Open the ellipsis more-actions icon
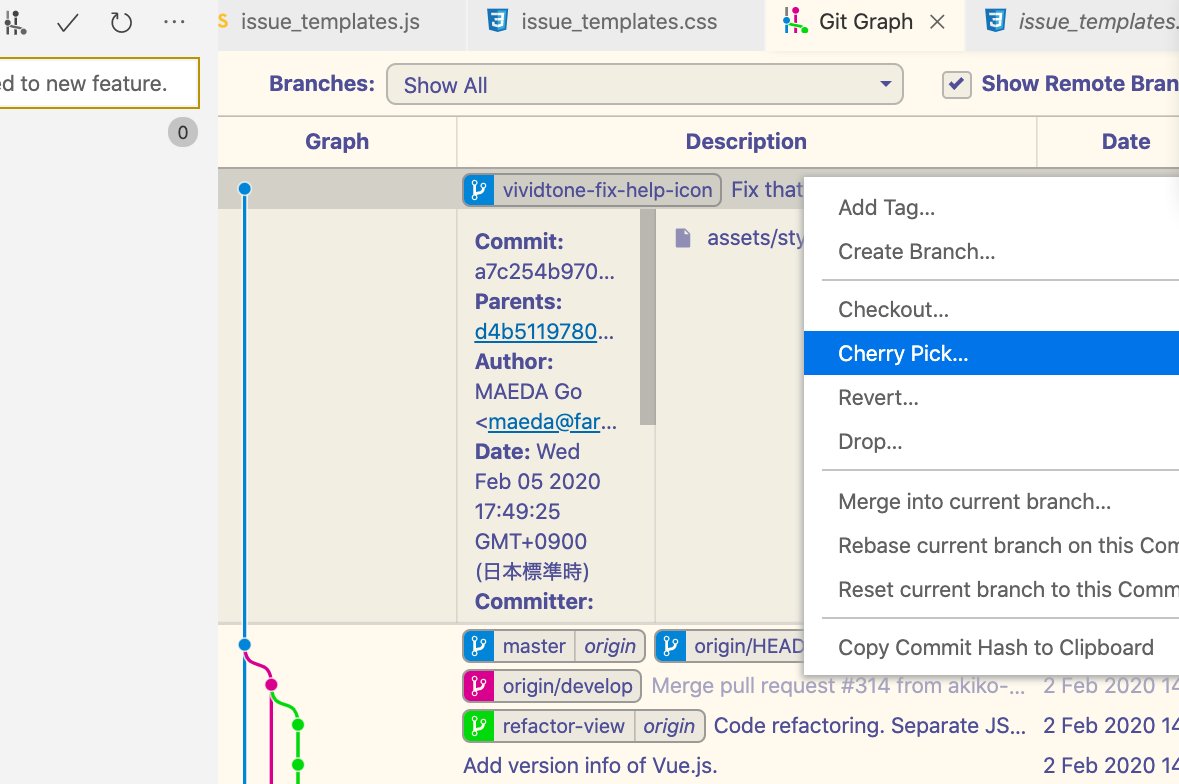 [174, 22]
